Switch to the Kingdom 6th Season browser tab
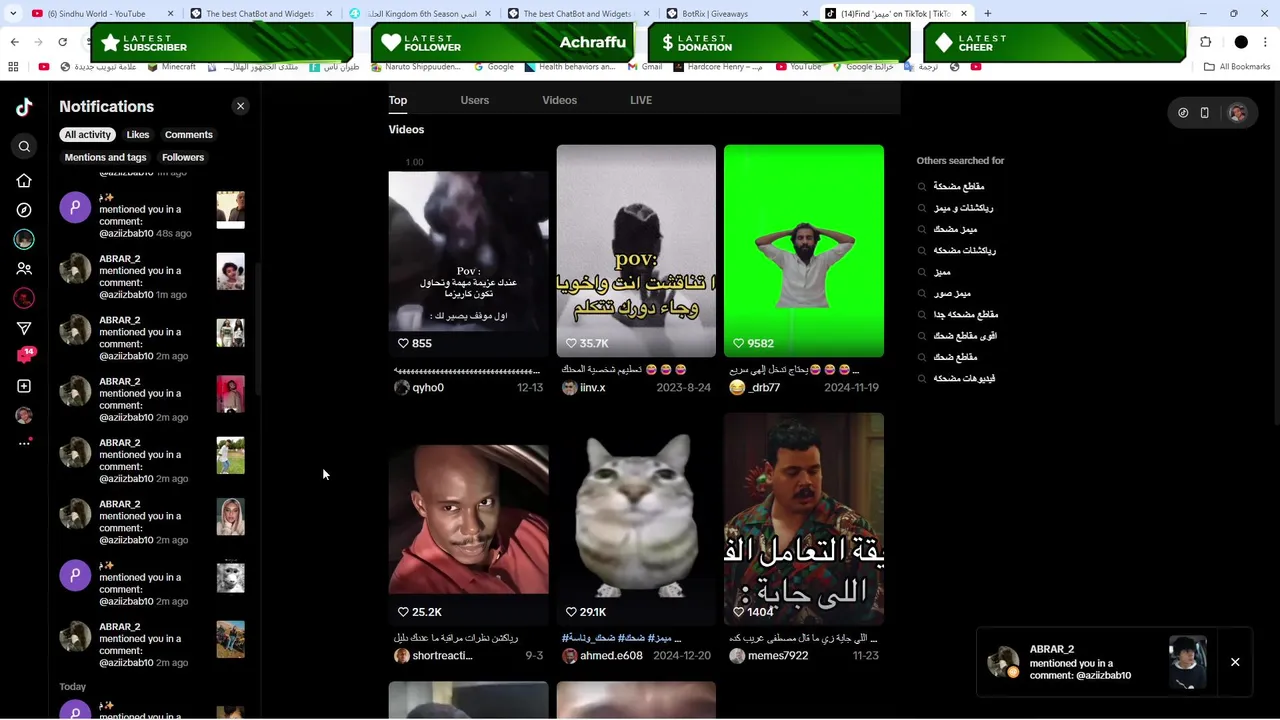The height and width of the screenshot is (720, 1280). coord(420,14)
